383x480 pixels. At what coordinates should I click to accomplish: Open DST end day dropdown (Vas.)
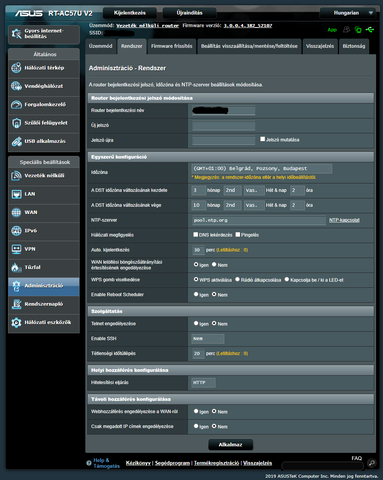254,205
